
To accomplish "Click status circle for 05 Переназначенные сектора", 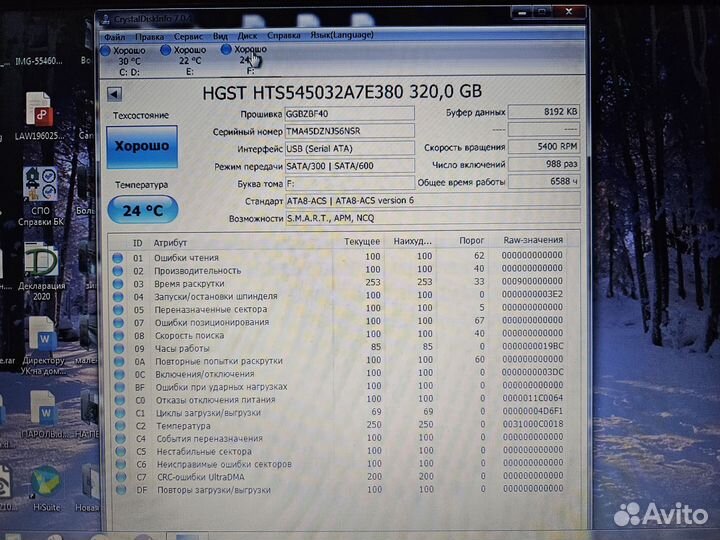I will pos(118,309).
